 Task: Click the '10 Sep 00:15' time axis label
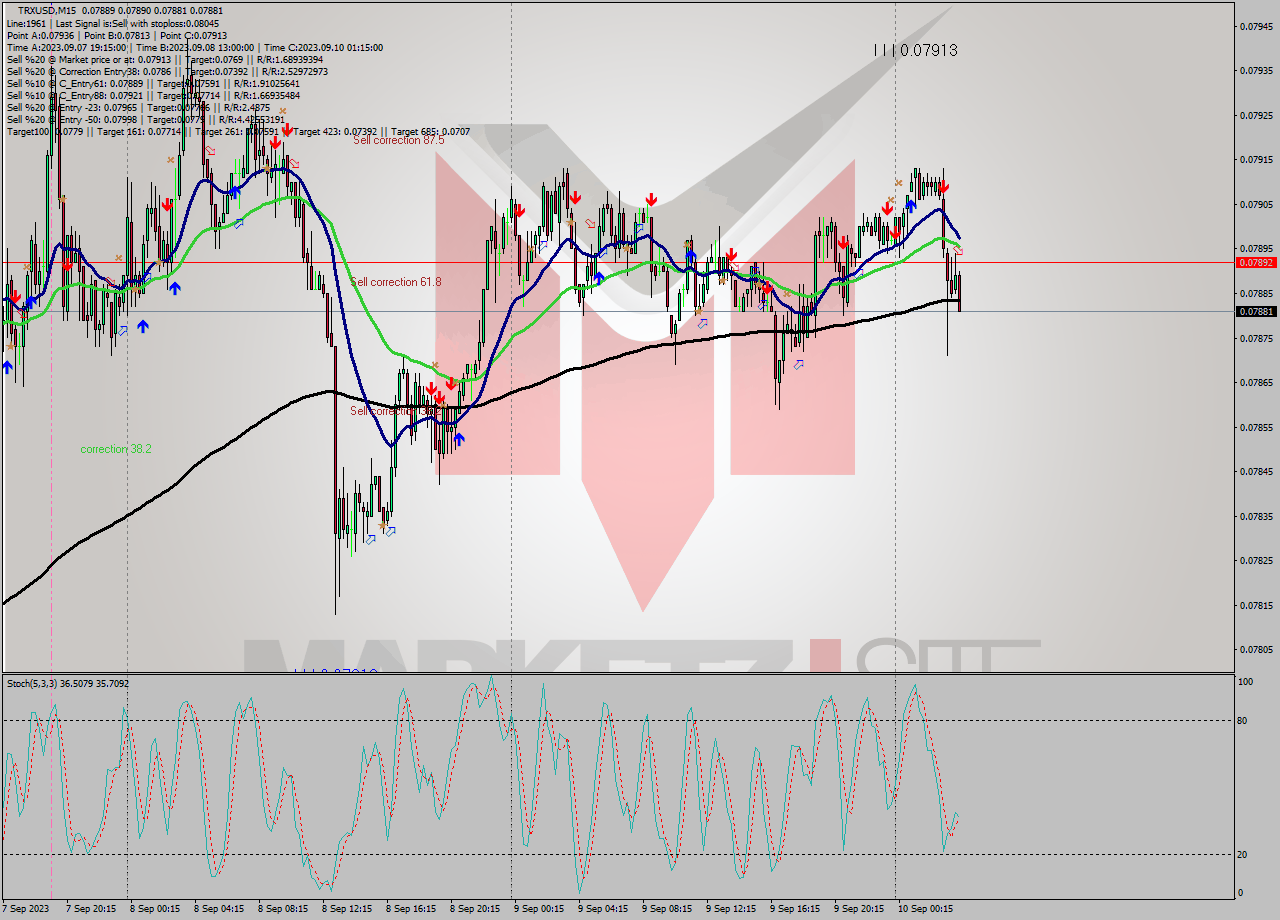pos(925,909)
